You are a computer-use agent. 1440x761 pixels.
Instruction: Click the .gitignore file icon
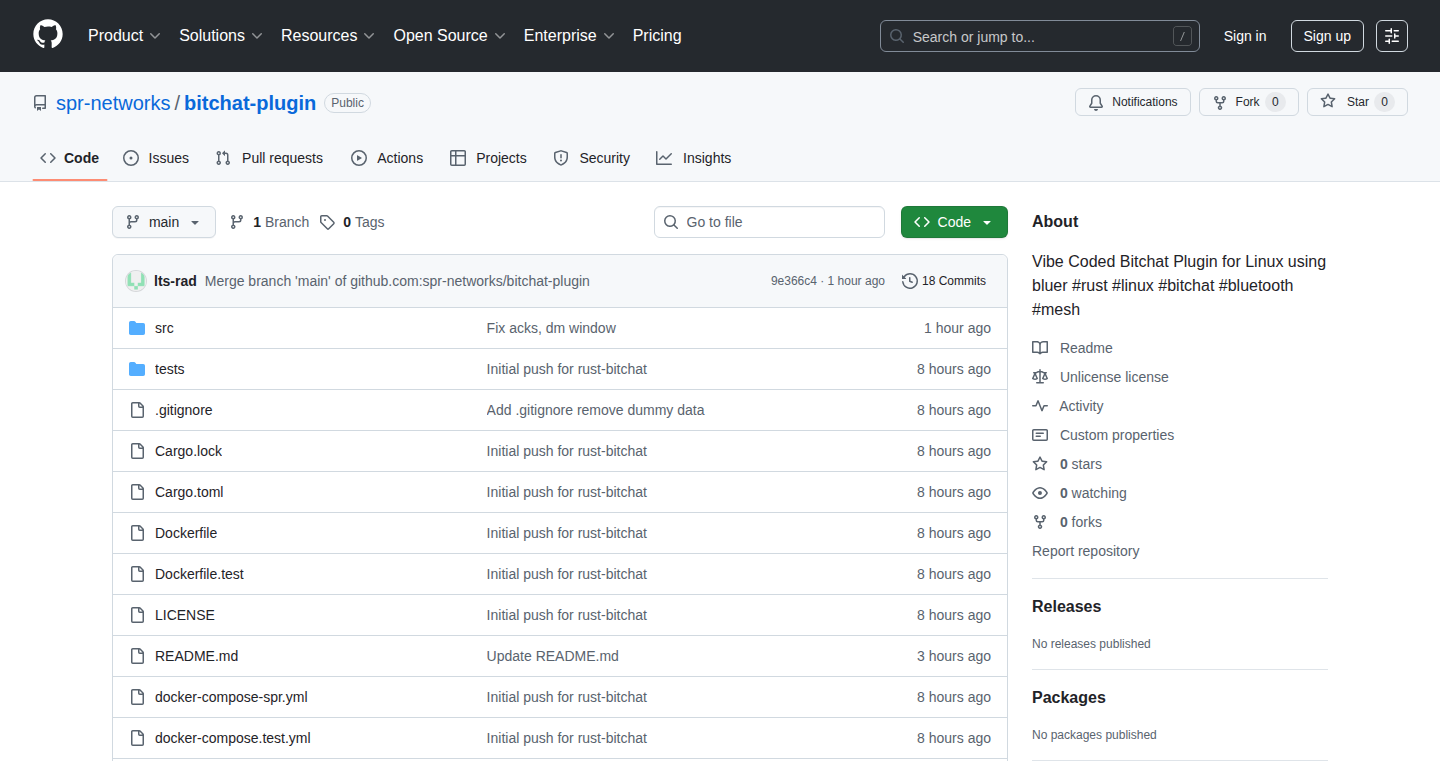point(137,410)
